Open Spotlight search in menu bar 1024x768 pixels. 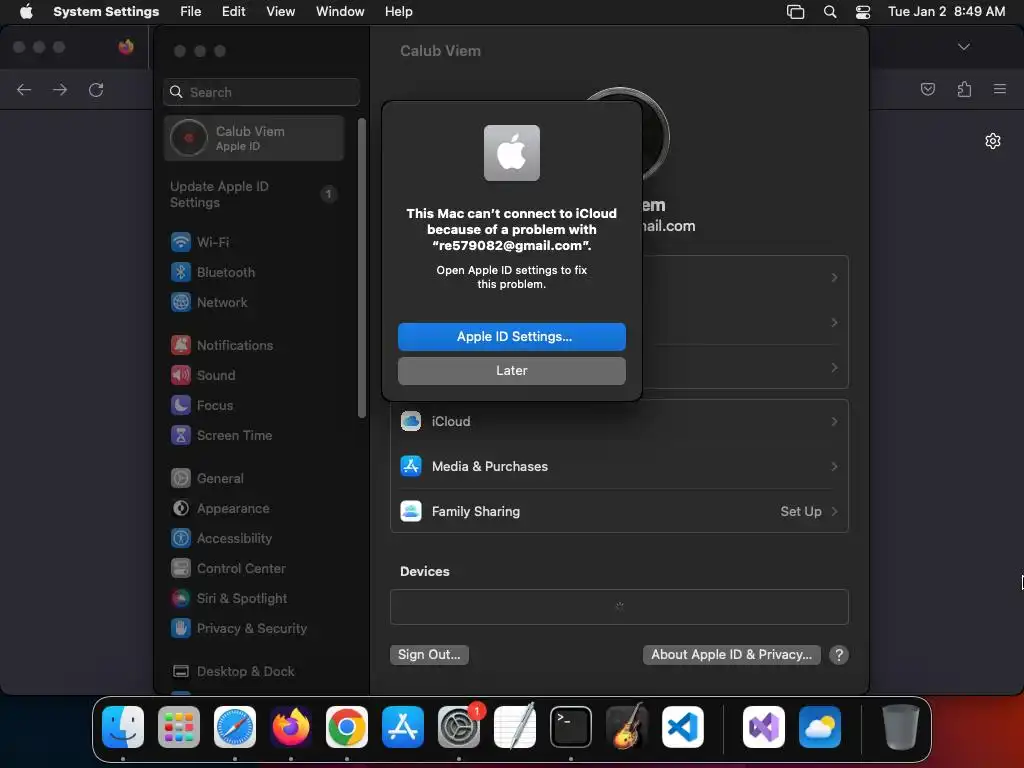829,11
